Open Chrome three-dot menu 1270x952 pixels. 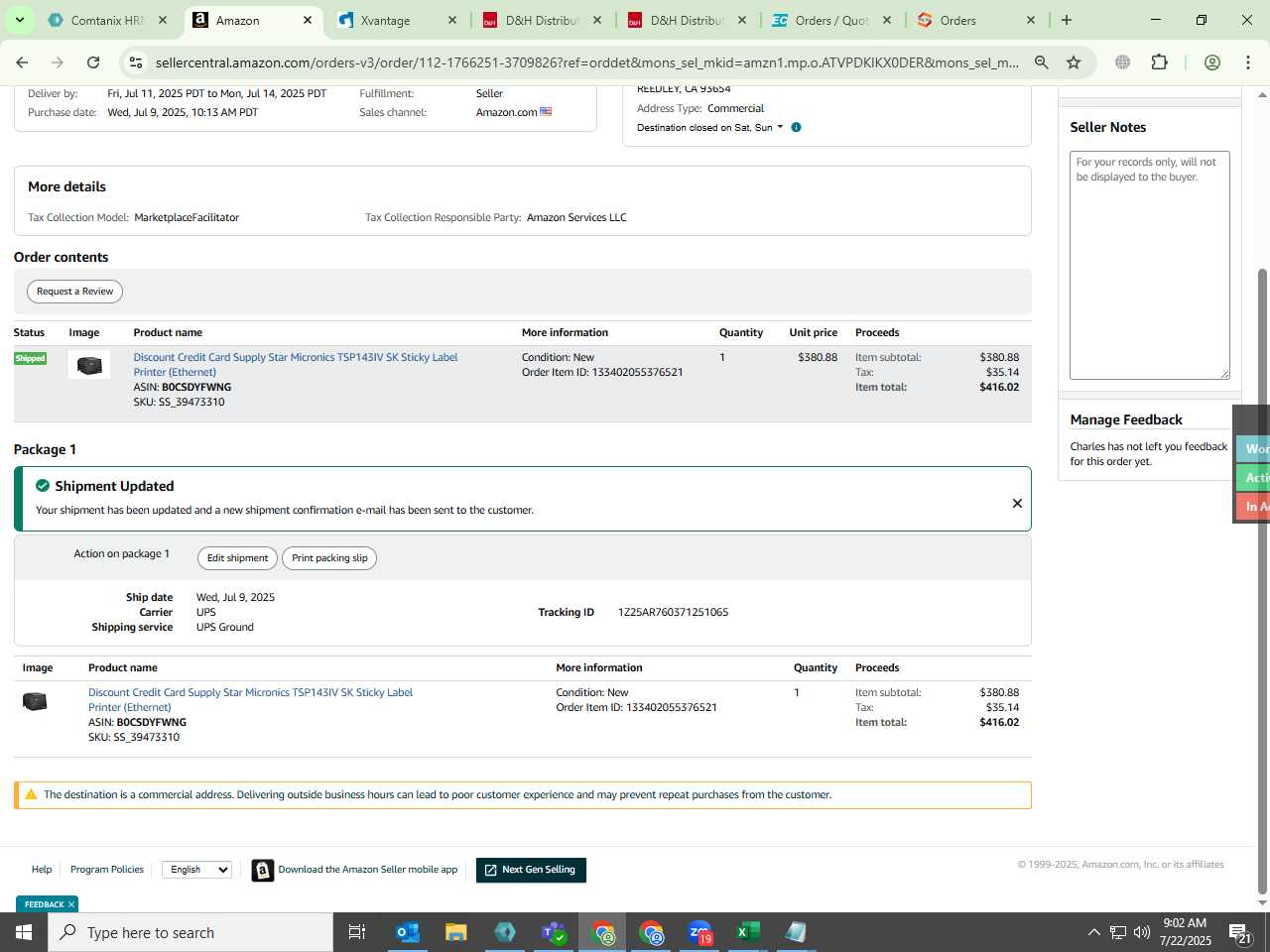tap(1248, 62)
